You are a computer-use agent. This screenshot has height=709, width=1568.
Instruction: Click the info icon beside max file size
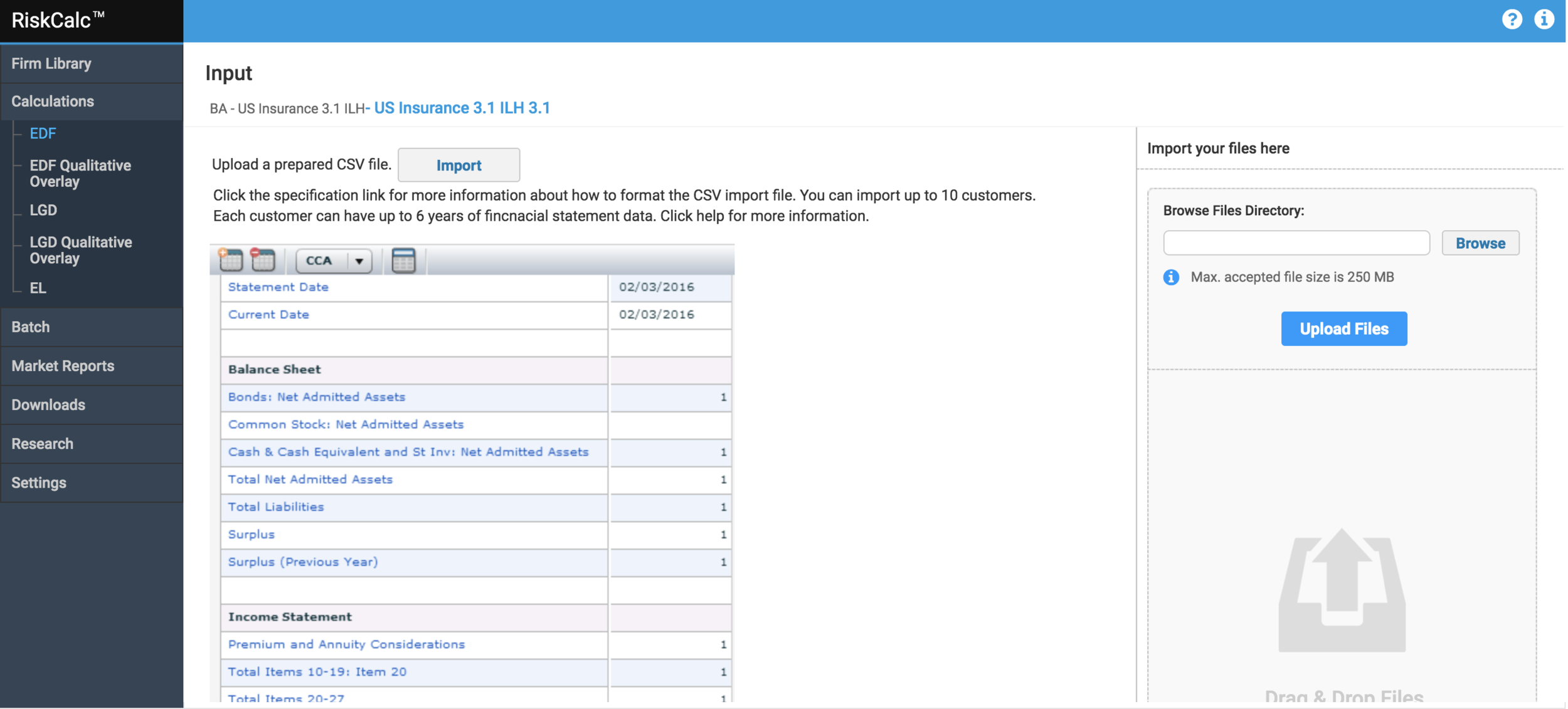pyautogui.click(x=1171, y=277)
